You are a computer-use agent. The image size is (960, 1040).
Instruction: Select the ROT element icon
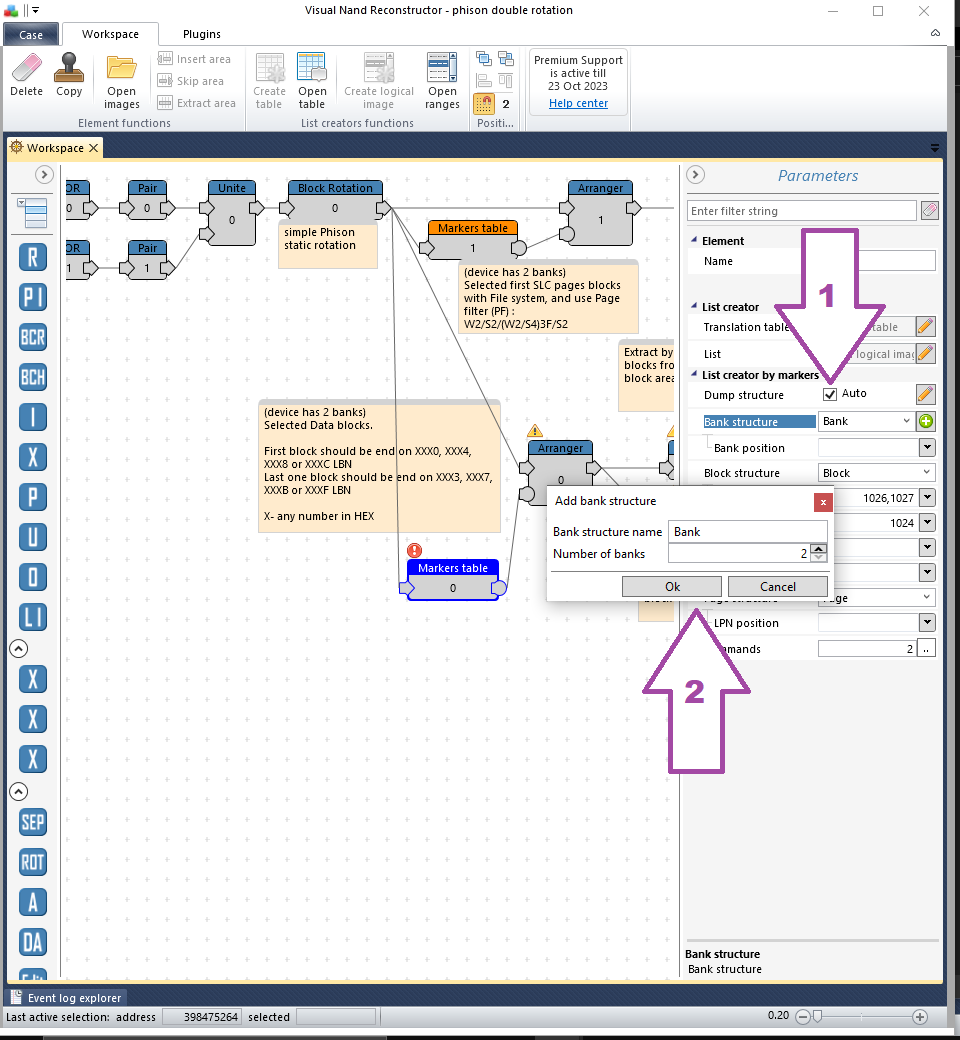point(33,862)
